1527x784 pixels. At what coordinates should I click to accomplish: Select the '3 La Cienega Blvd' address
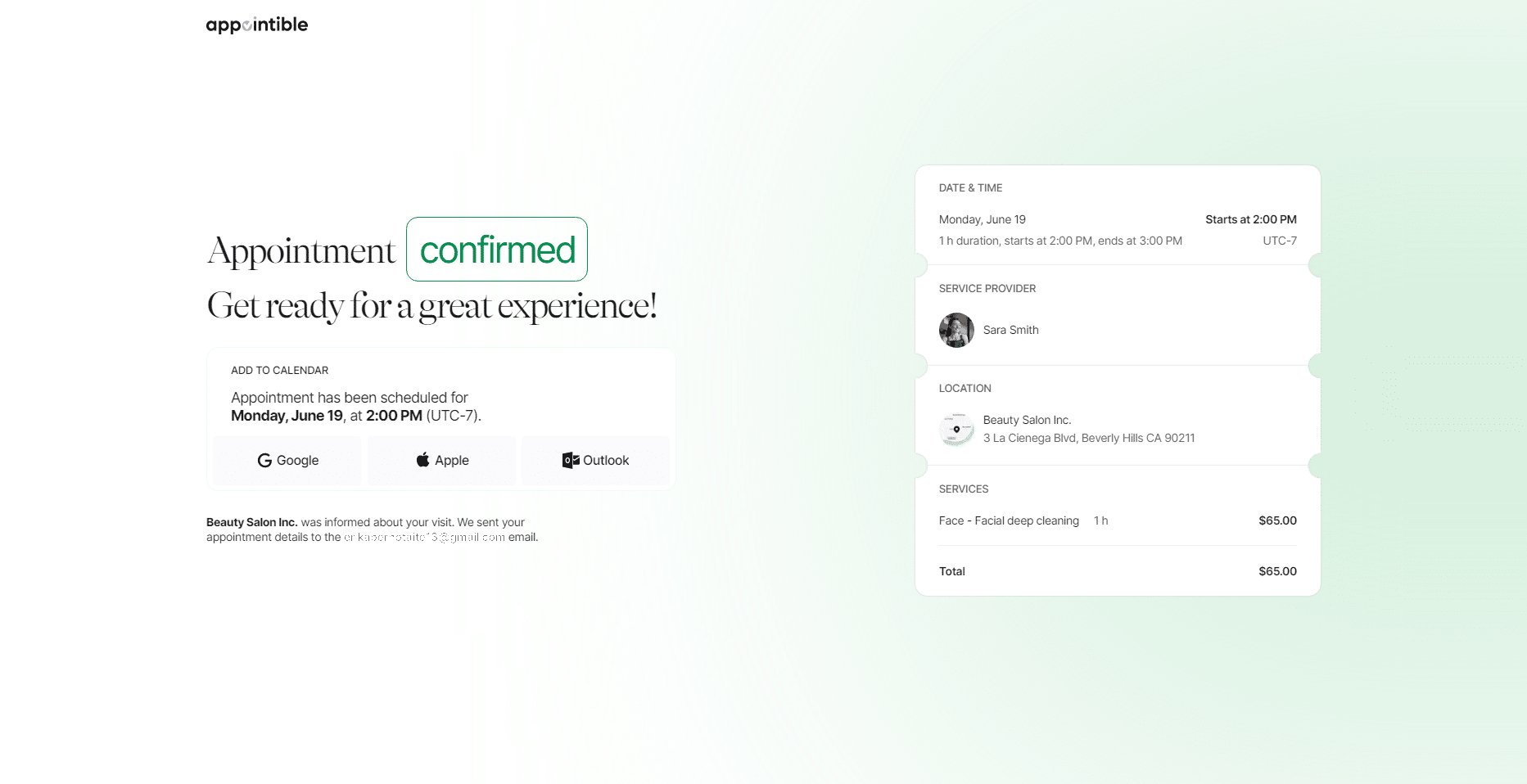coord(1089,438)
